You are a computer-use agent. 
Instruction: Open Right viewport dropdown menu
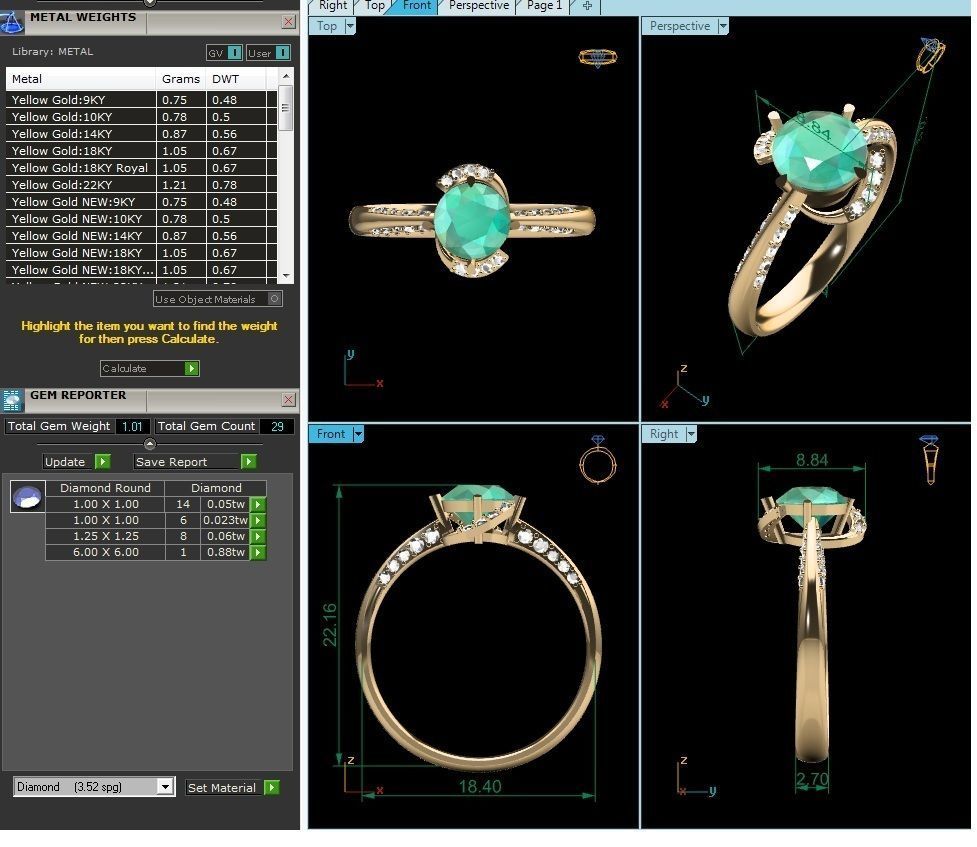click(x=691, y=434)
